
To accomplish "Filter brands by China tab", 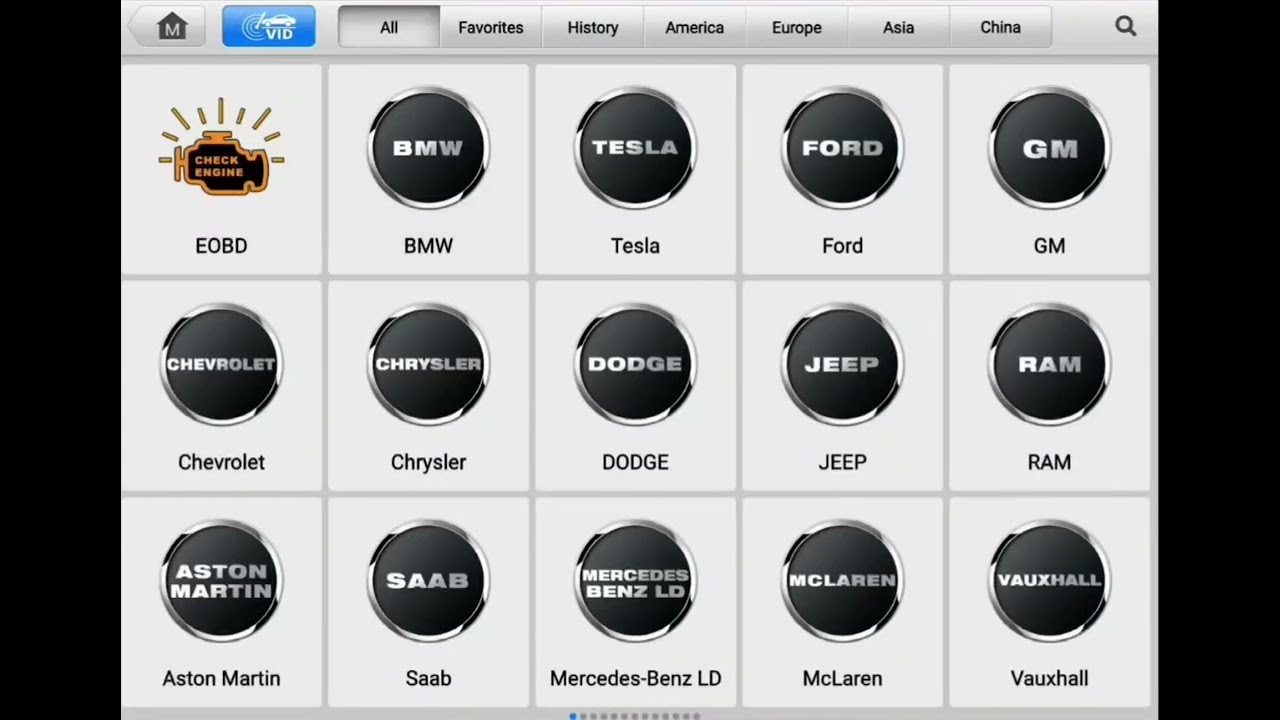I will (1001, 27).
